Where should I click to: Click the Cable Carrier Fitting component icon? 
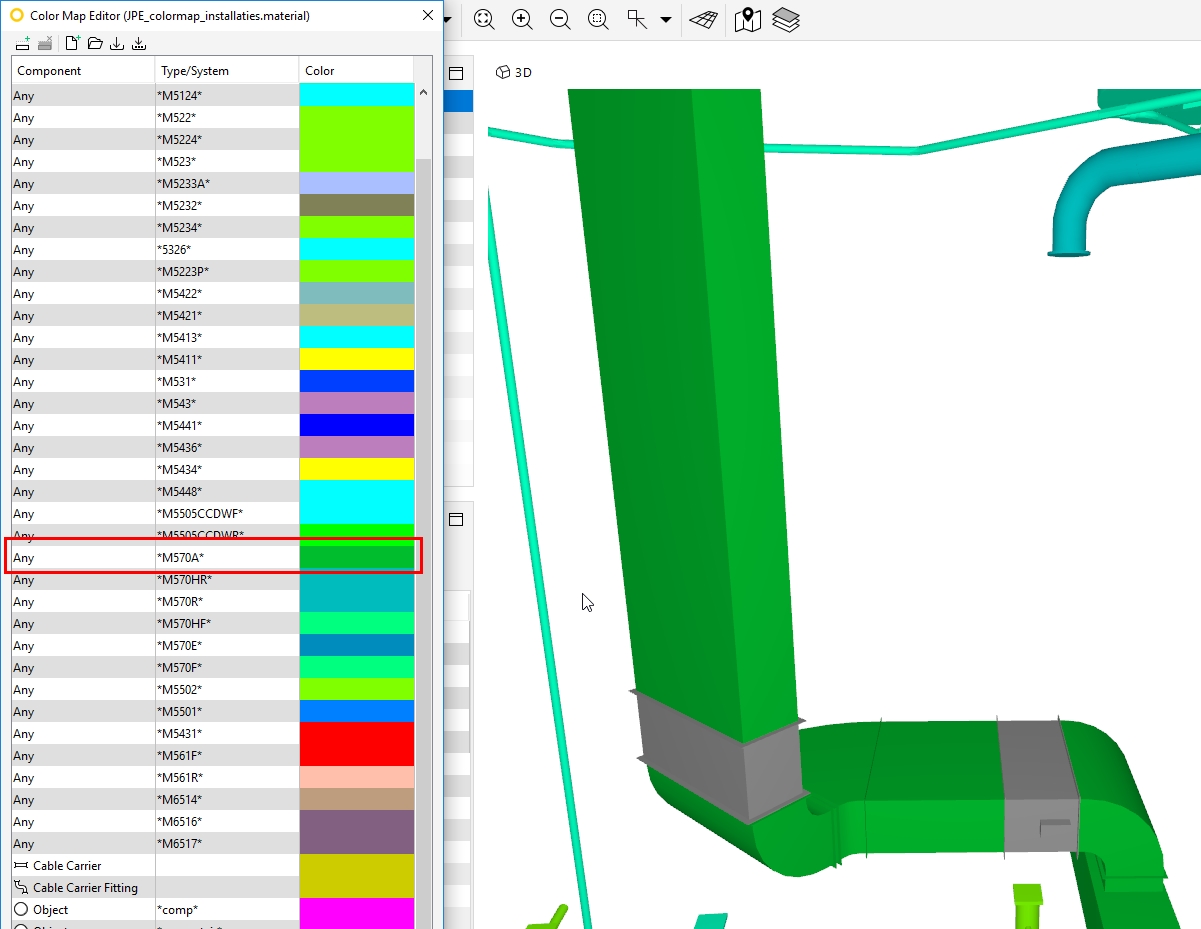pos(22,888)
